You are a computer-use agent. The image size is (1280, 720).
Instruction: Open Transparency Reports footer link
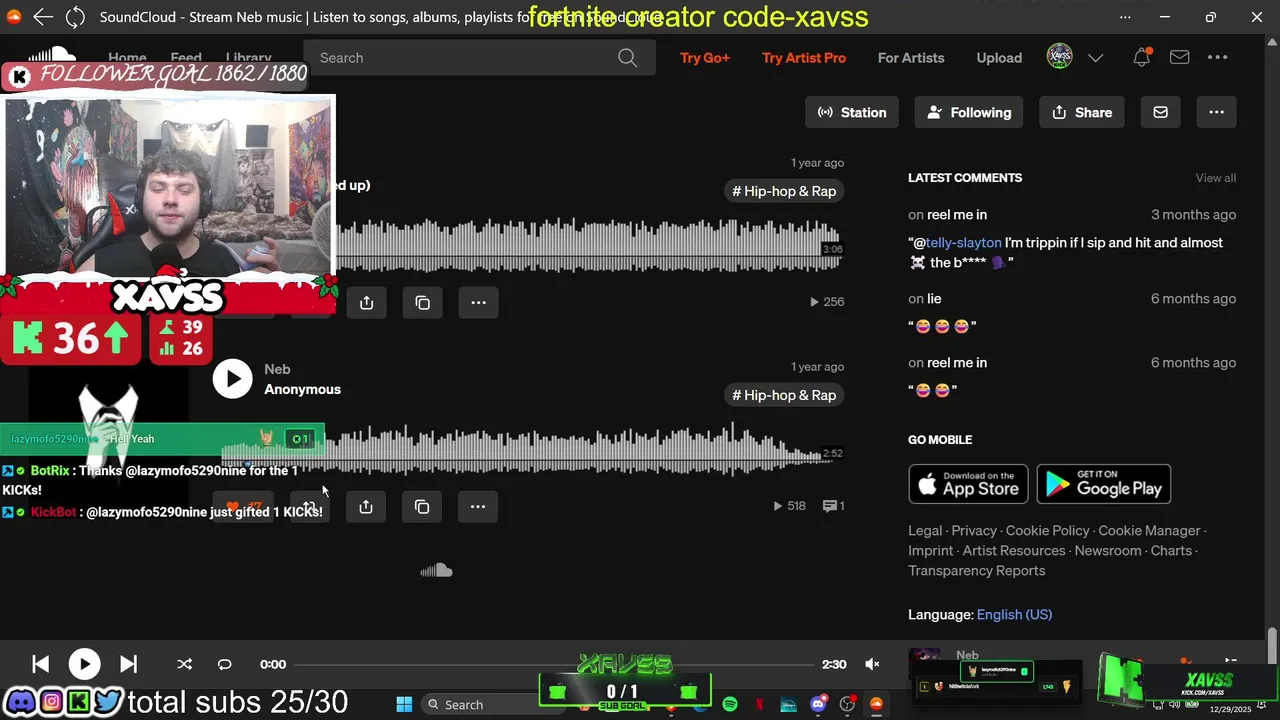(977, 571)
